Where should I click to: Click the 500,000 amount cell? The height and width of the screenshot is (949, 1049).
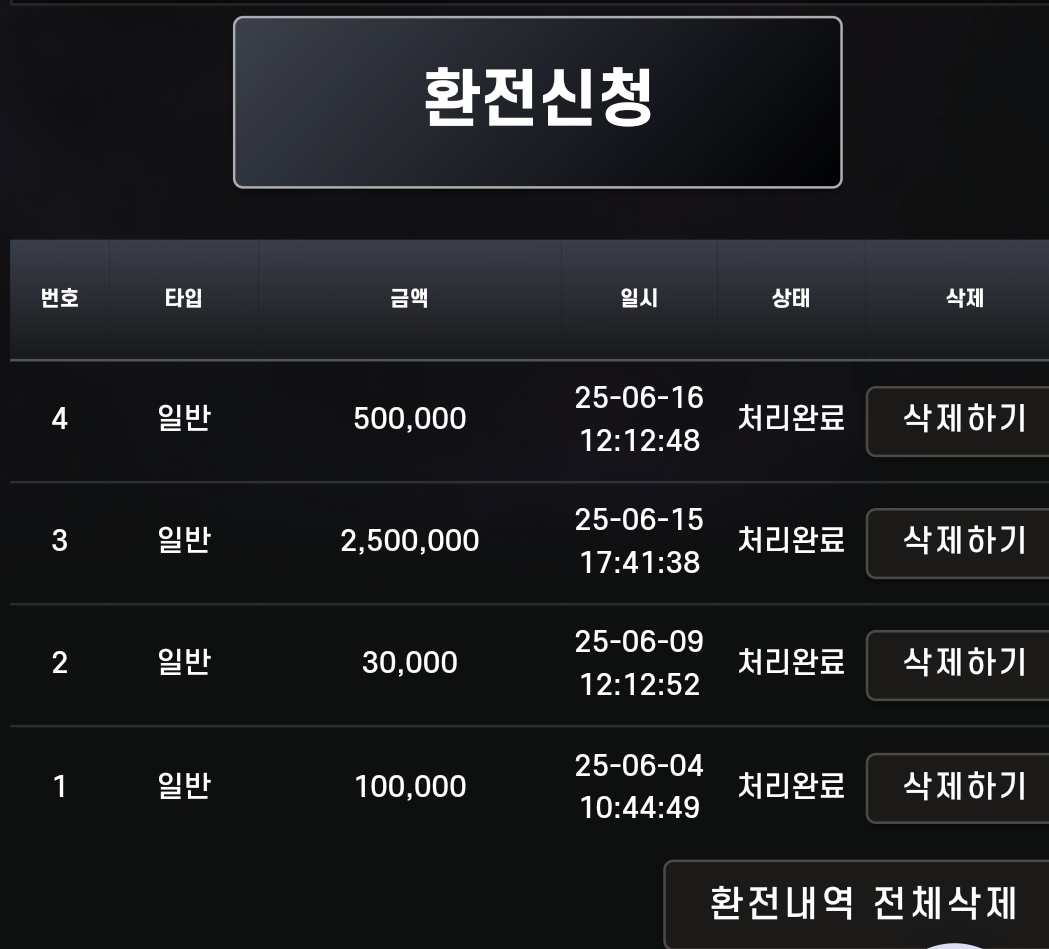click(x=409, y=419)
